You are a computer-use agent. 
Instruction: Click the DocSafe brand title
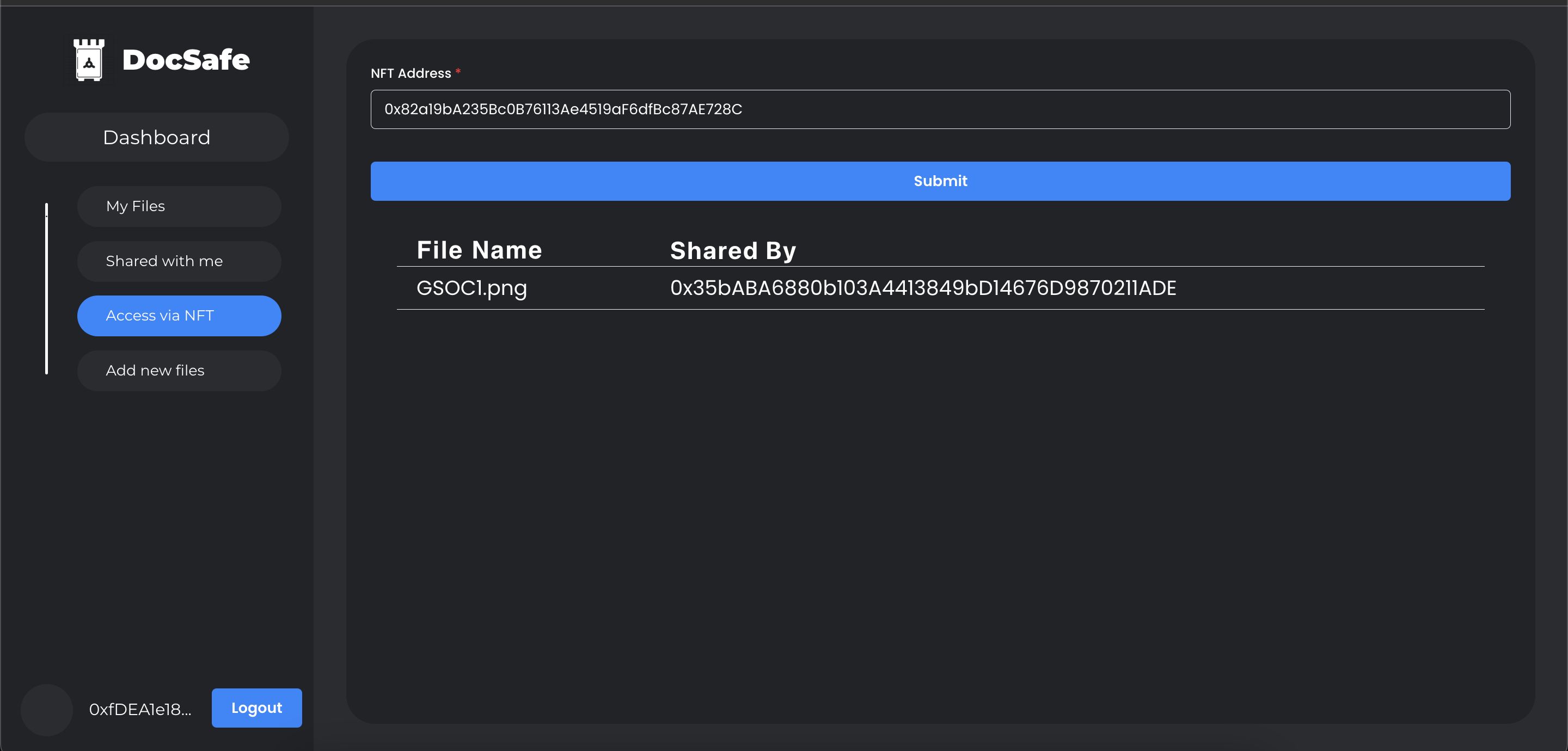click(x=186, y=60)
